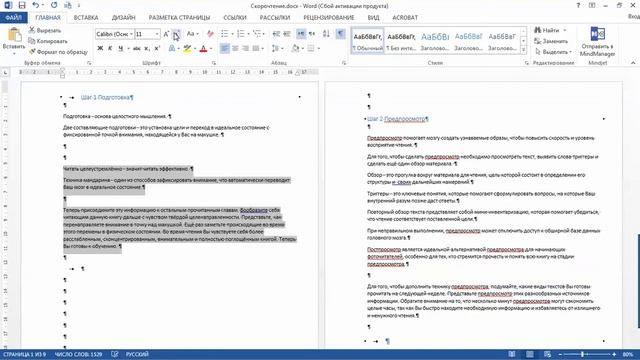Click the decrease indent icon

point(276,34)
